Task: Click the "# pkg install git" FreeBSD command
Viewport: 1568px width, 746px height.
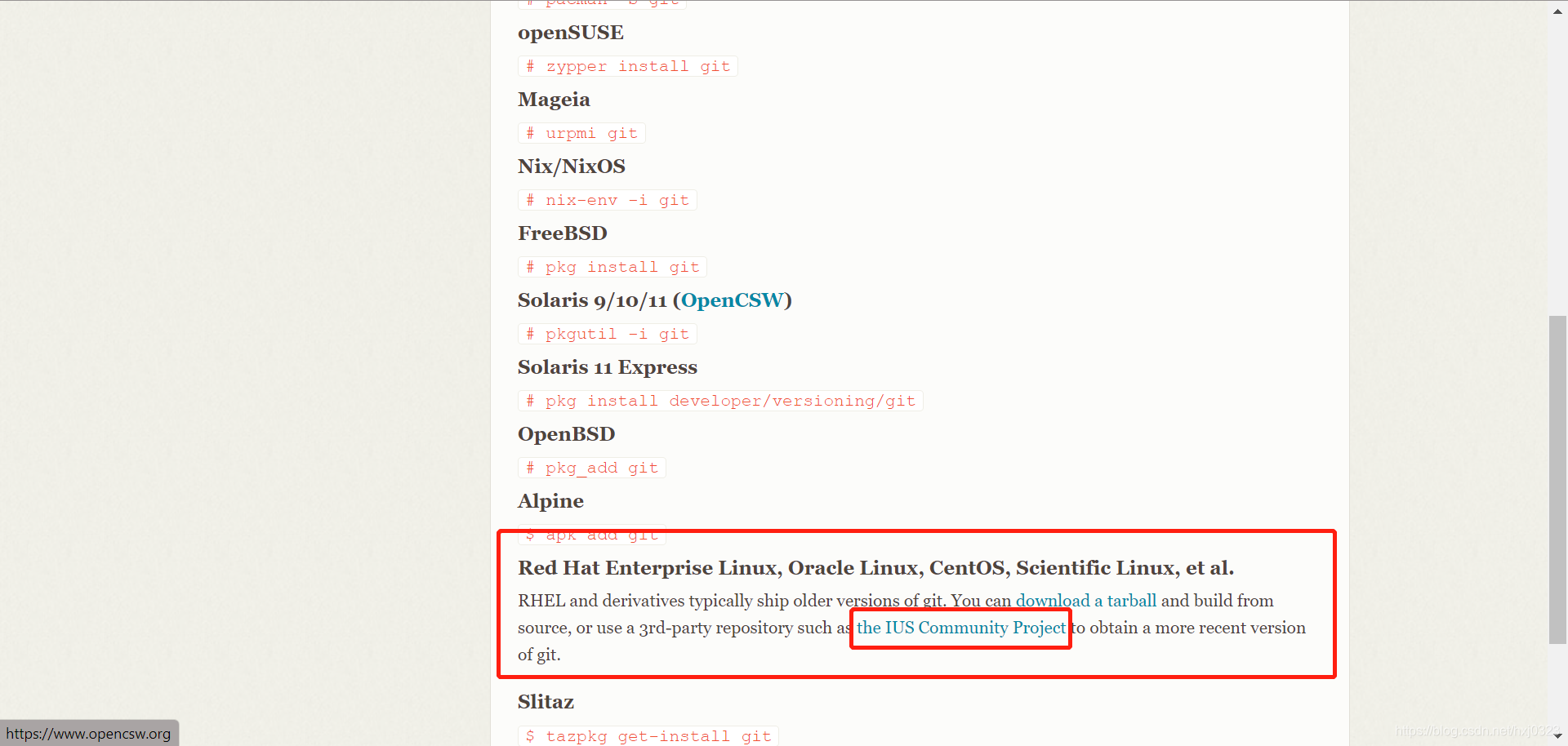Action: (612, 267)
